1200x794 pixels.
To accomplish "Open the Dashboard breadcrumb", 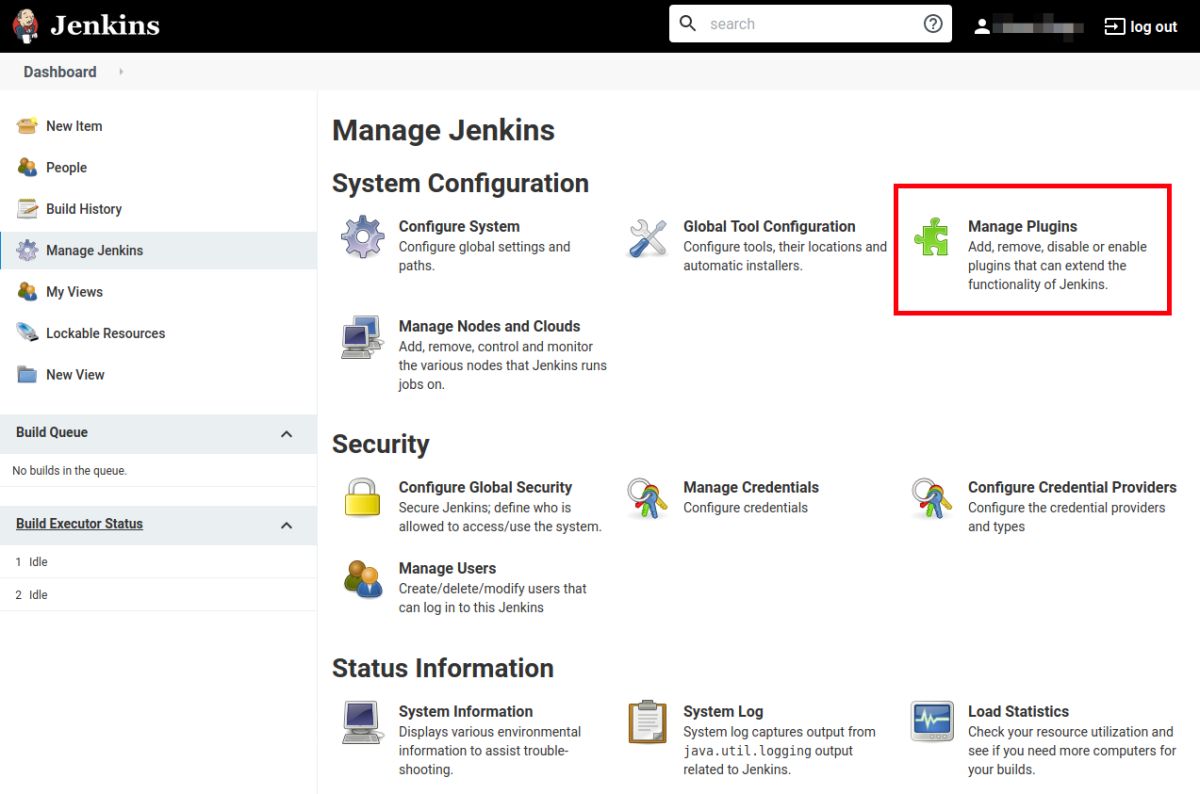I will 60,72.
